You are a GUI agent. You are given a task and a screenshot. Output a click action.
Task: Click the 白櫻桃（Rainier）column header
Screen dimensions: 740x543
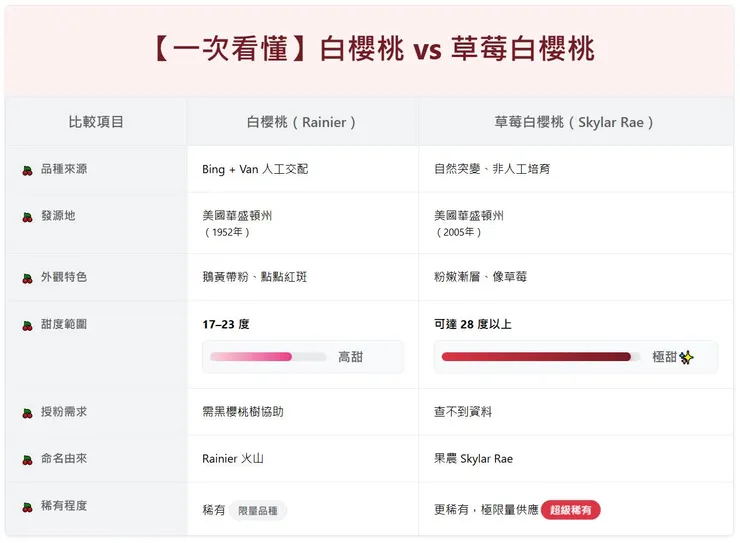302,122
